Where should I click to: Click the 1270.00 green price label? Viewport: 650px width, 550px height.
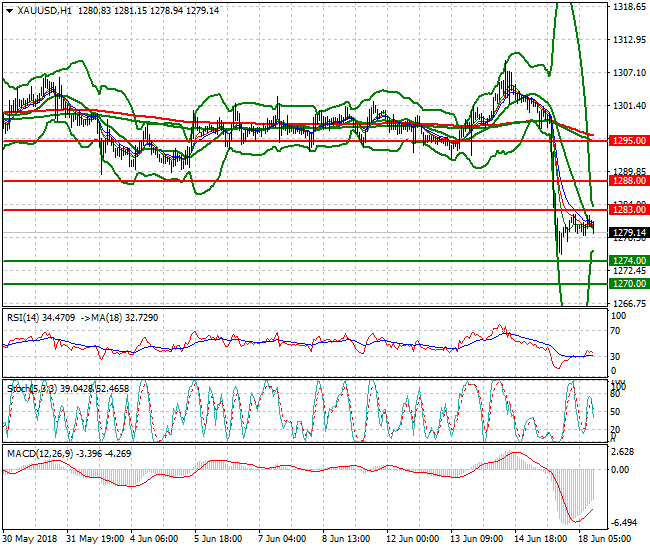point(627,284)
